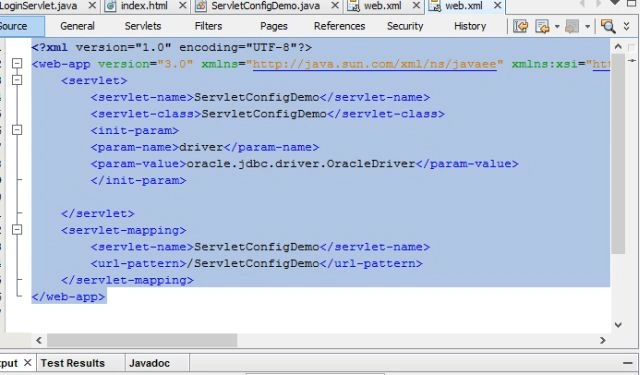Click the greyed-out Forward navigation icon
Viewport: 640px width, 375px height.
(572, 26)
